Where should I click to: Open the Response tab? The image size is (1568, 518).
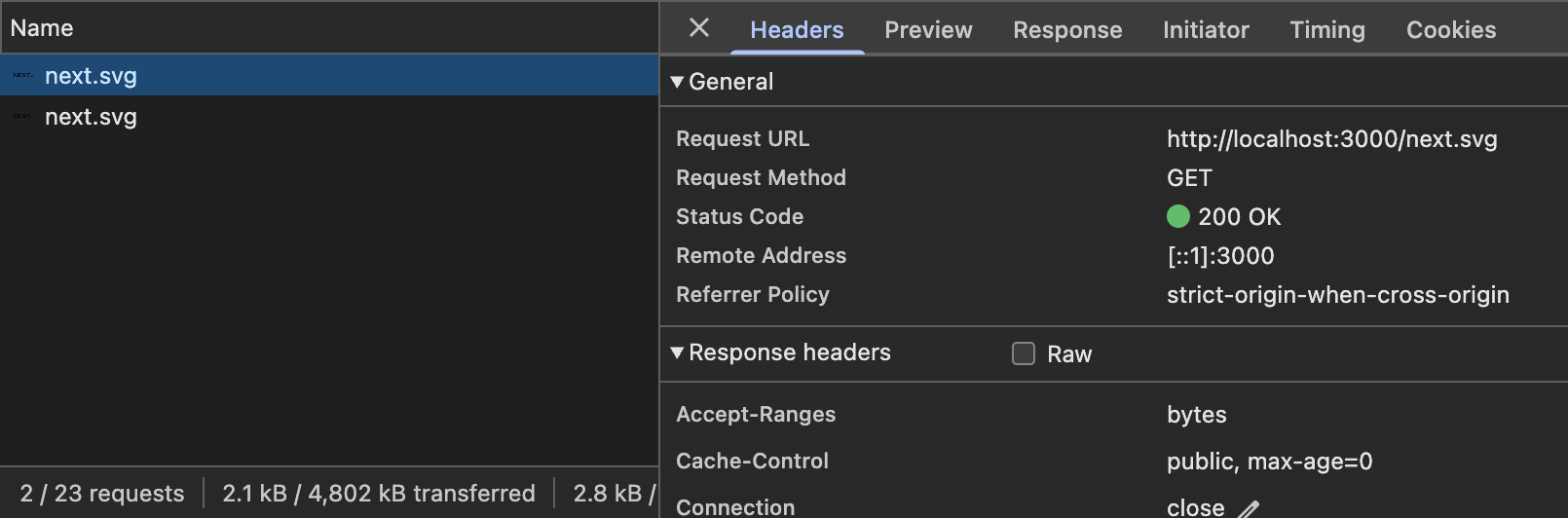coord(1067,30)
